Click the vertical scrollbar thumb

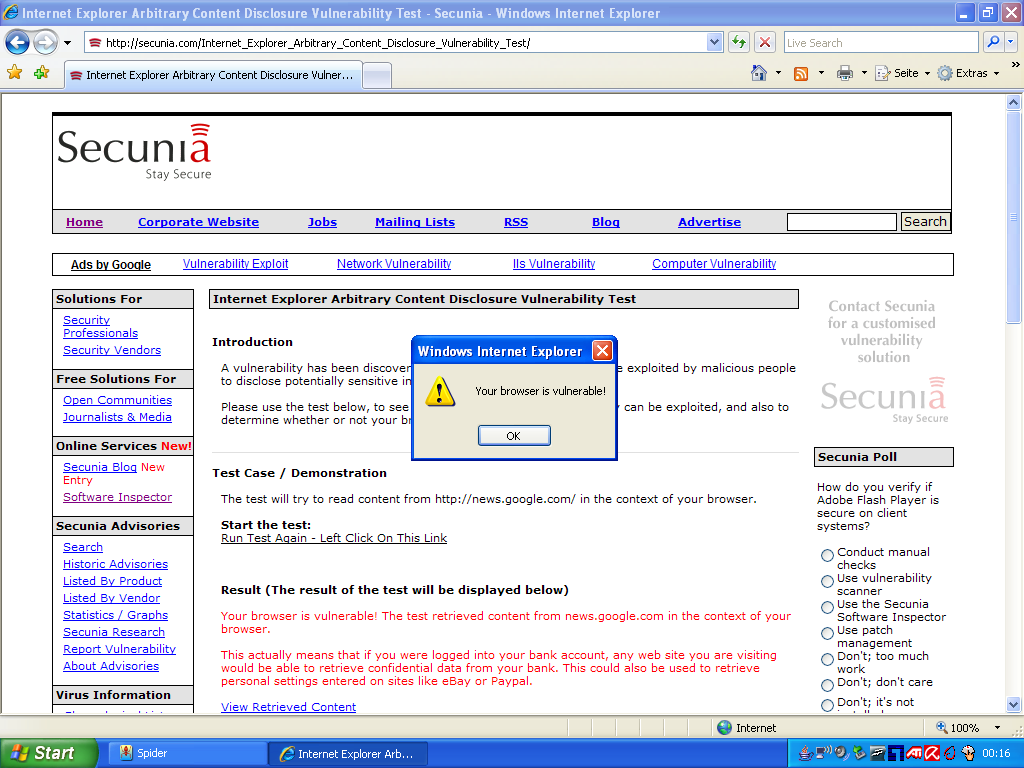(1013, 217)
